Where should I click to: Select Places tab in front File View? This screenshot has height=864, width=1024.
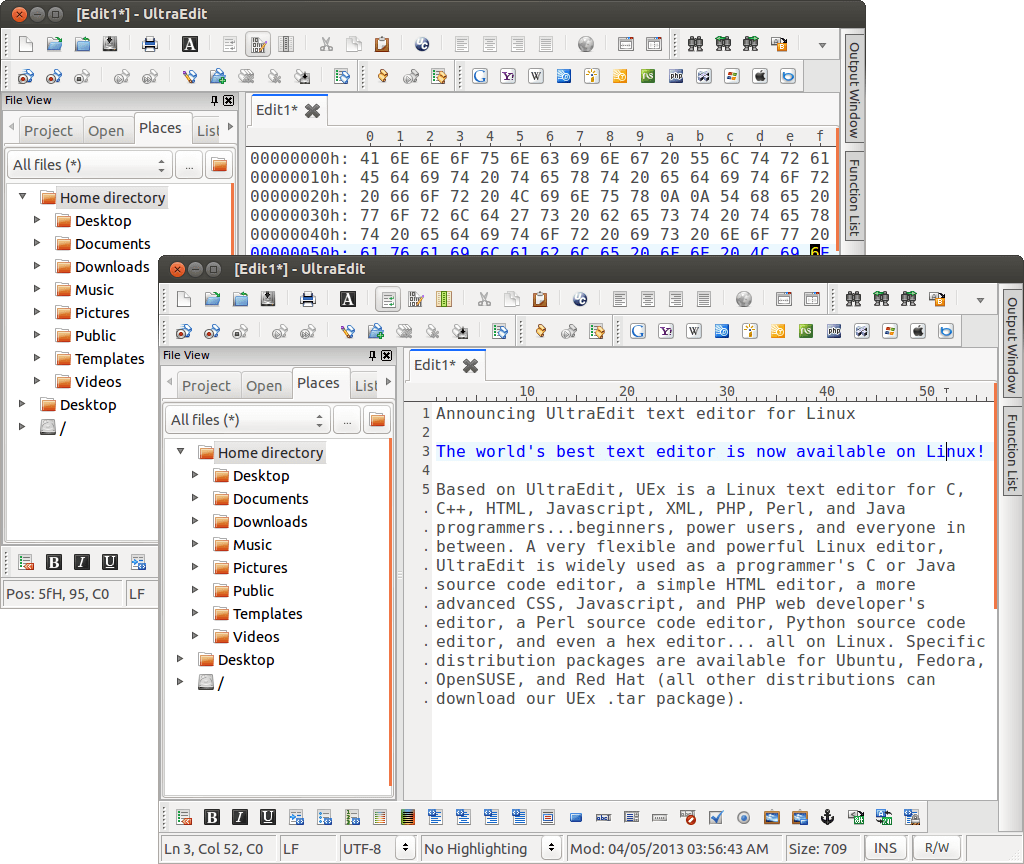[x=318, y=383]
